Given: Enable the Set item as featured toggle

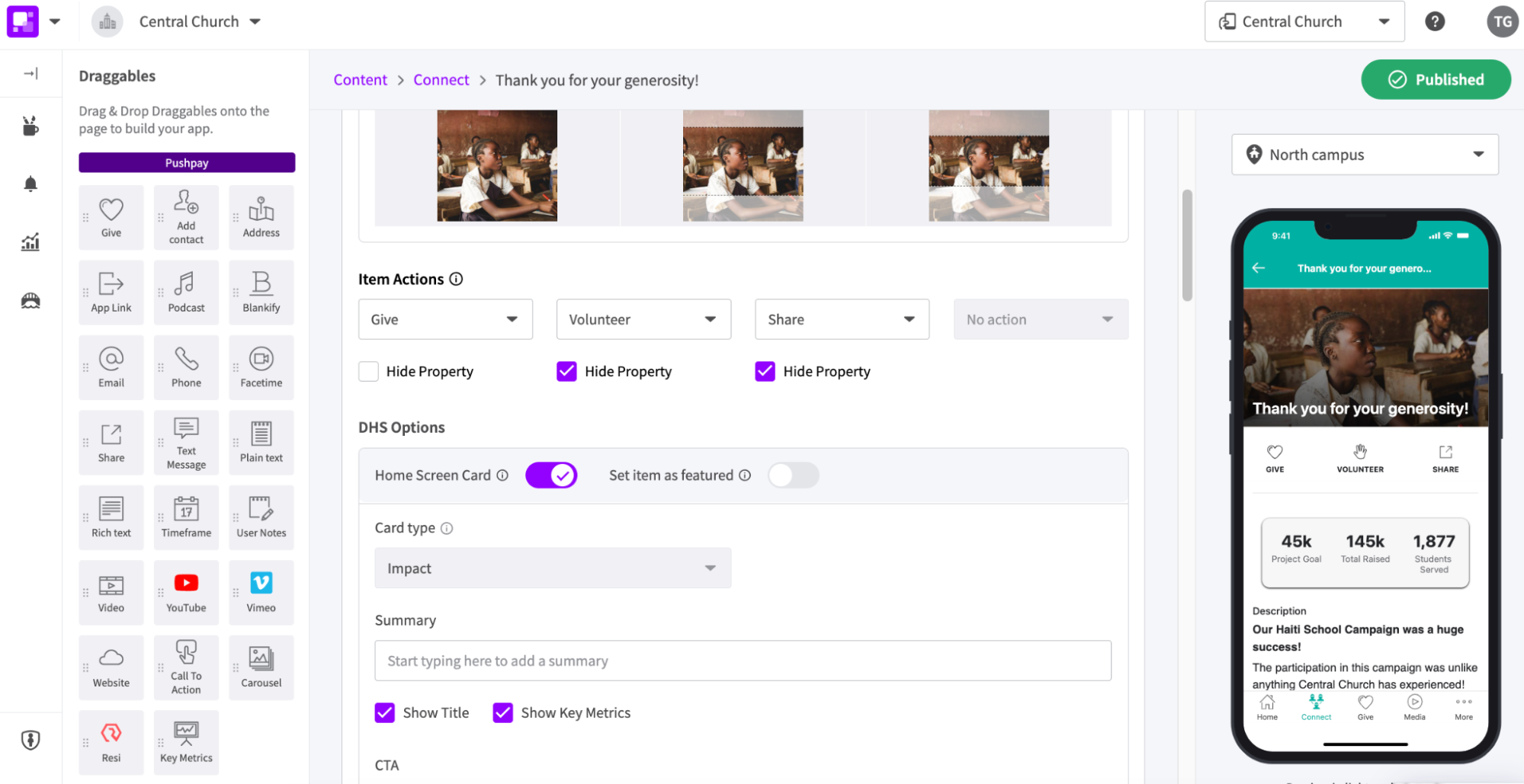Looking at the screenshot, I should (x=793, y=475).
